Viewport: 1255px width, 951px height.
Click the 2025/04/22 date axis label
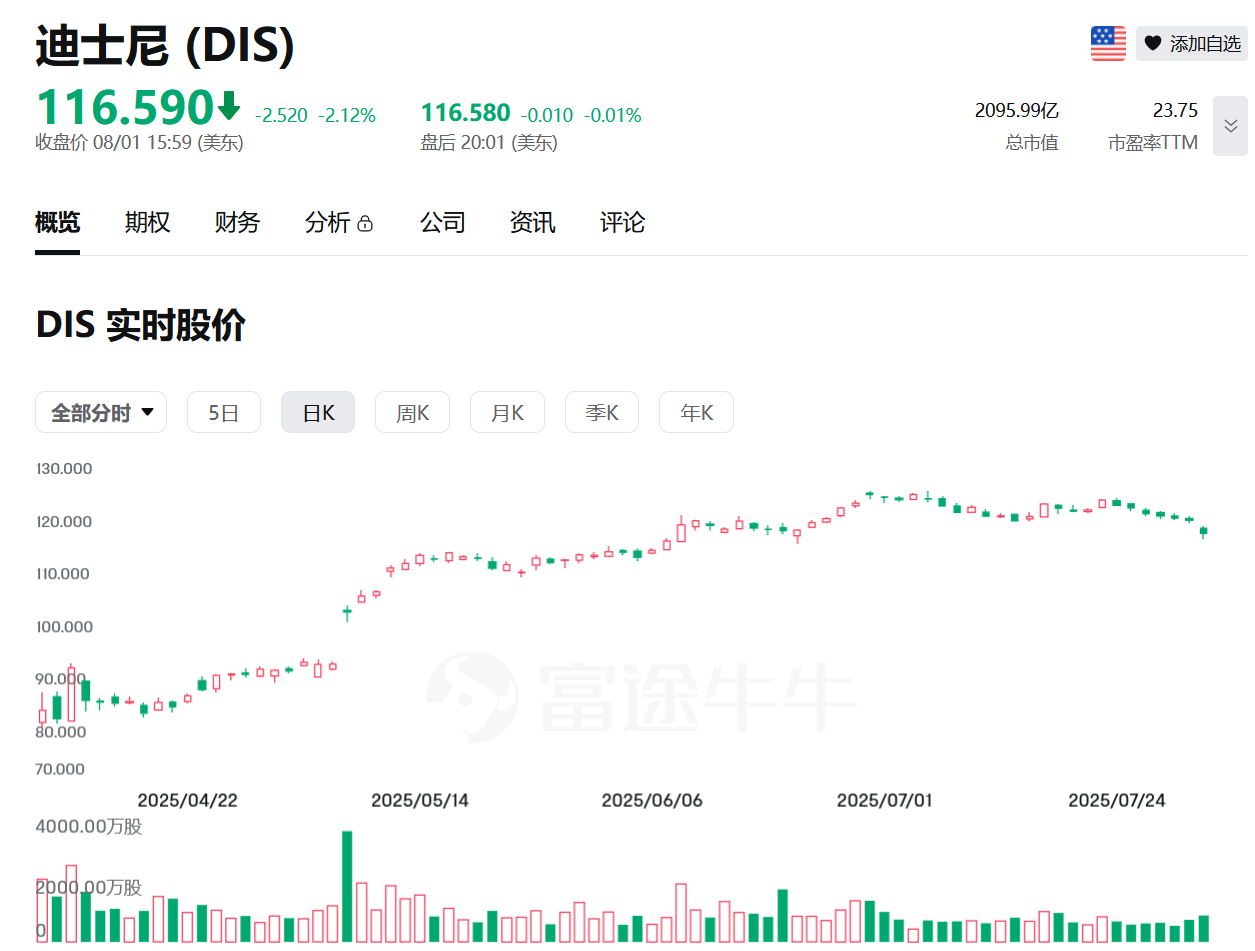(x=187, y=800)
